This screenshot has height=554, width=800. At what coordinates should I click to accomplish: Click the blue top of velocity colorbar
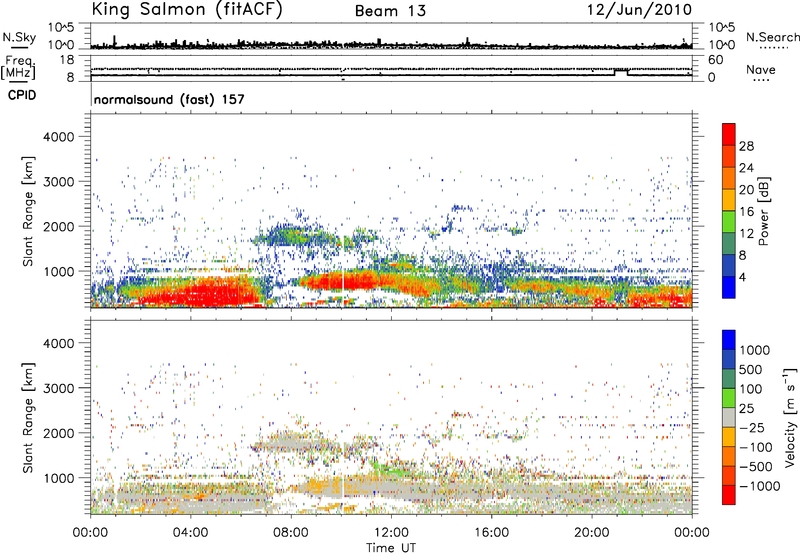pos(729,340)
